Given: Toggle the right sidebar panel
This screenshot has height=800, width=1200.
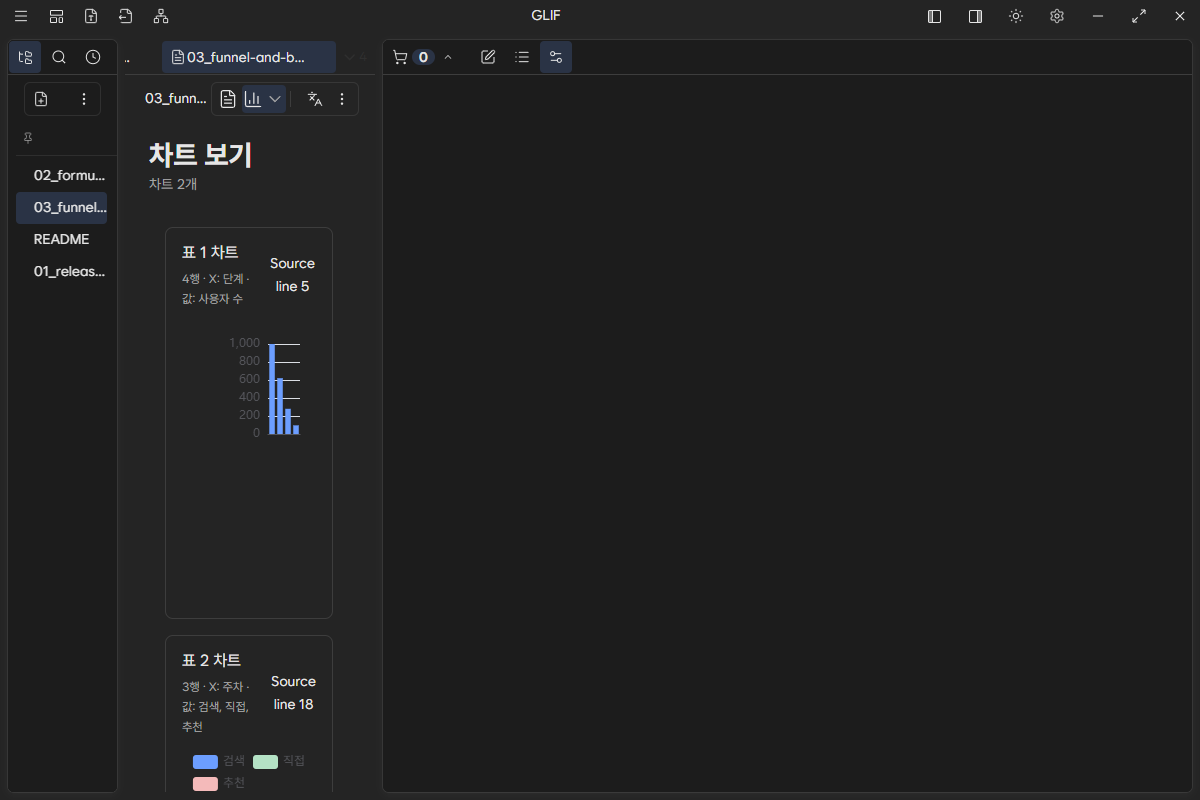Looking at the screenshot, I should tap(975, 16).
